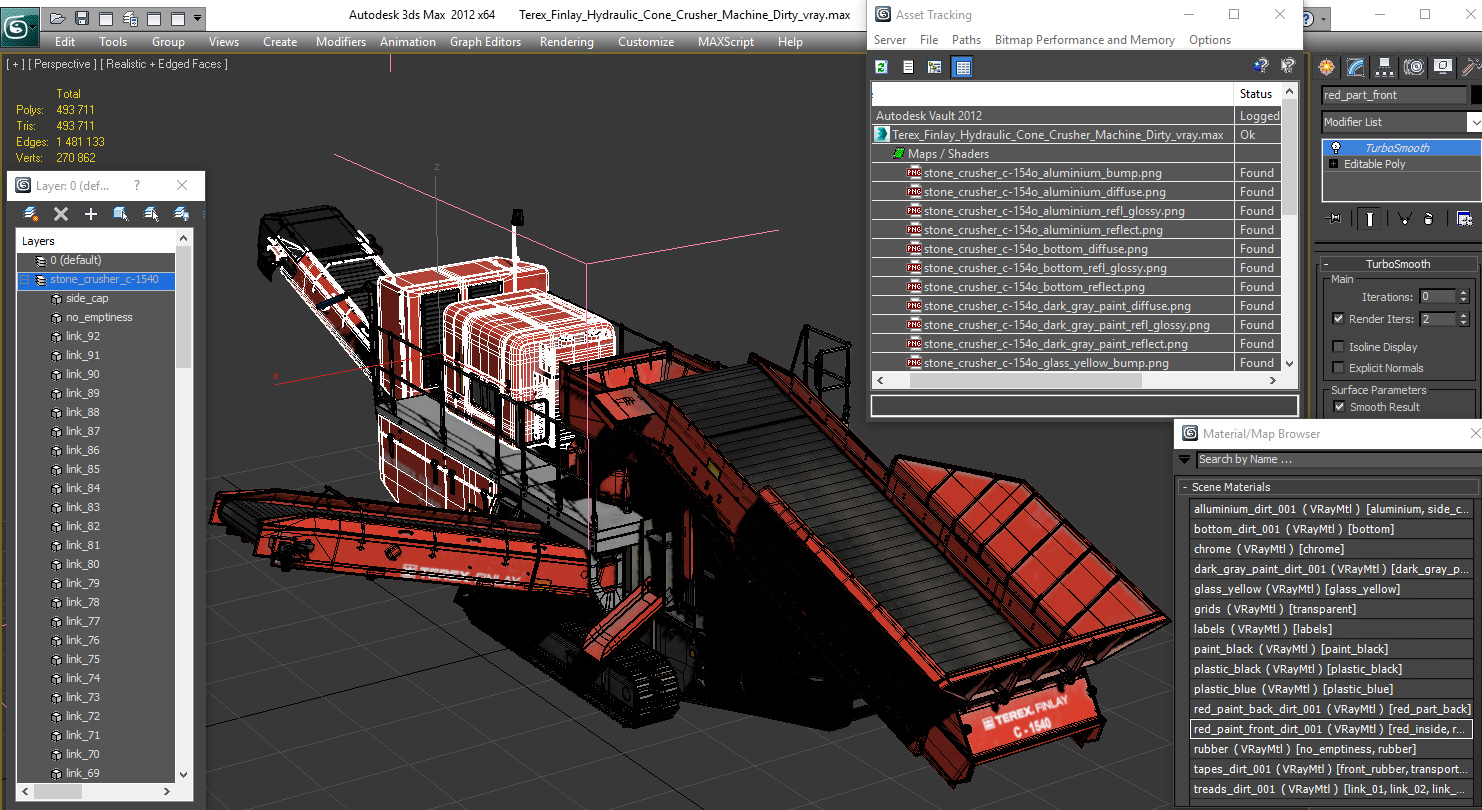Open the [ + ] viewport menu

pos(16,64)
